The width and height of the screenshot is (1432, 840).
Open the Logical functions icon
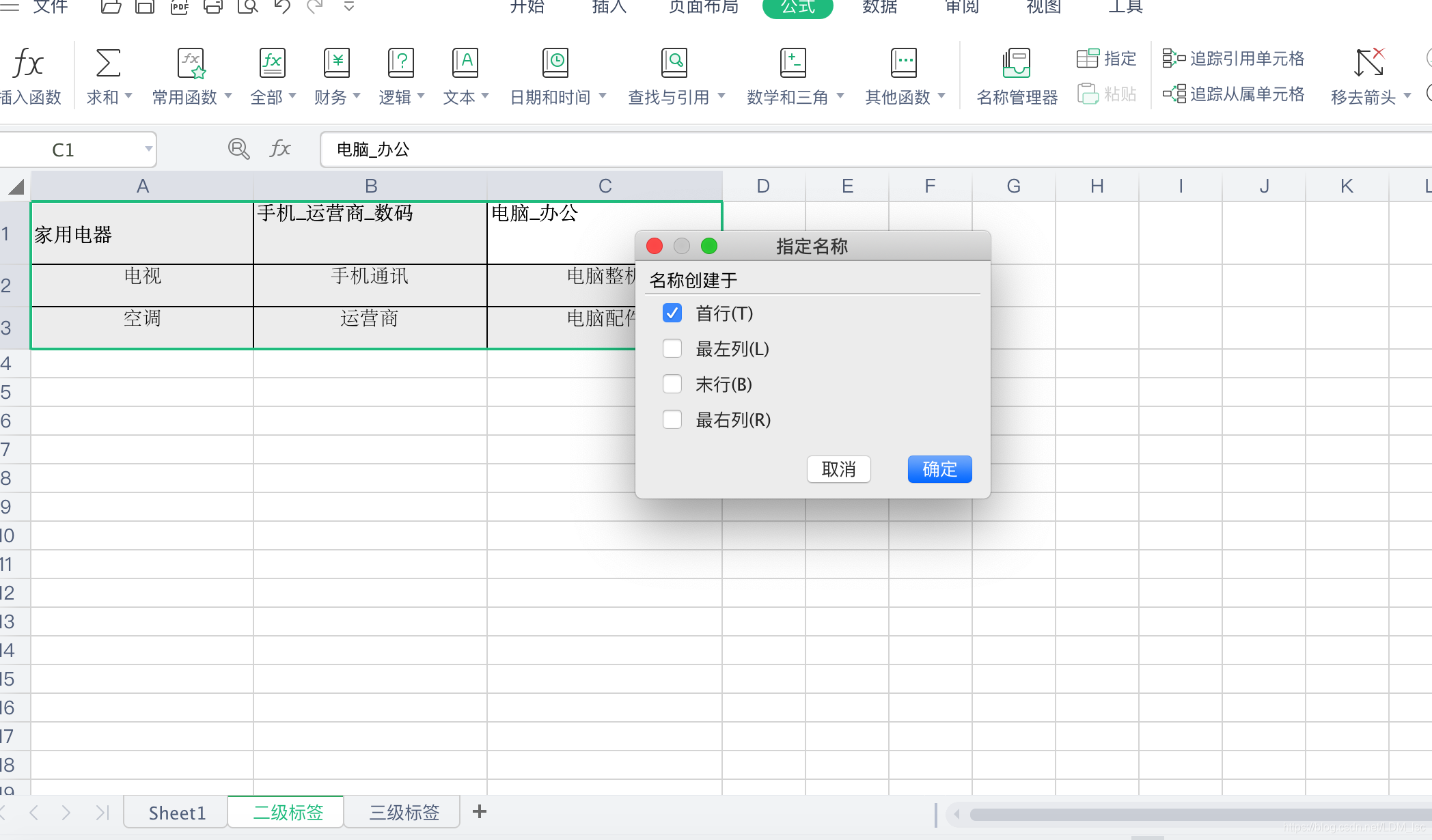[401, 63]
